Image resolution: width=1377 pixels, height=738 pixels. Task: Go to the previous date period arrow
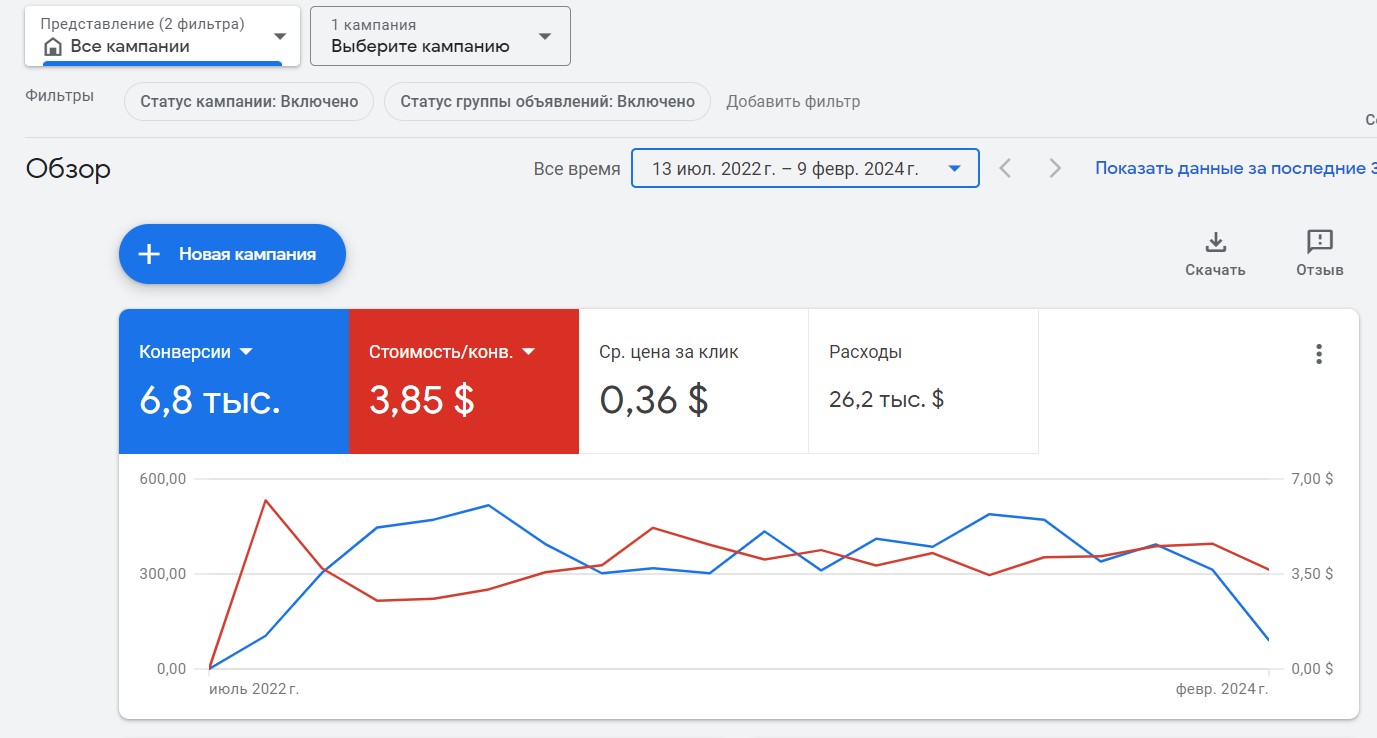pyautogui.click(x=1006, y=169)
